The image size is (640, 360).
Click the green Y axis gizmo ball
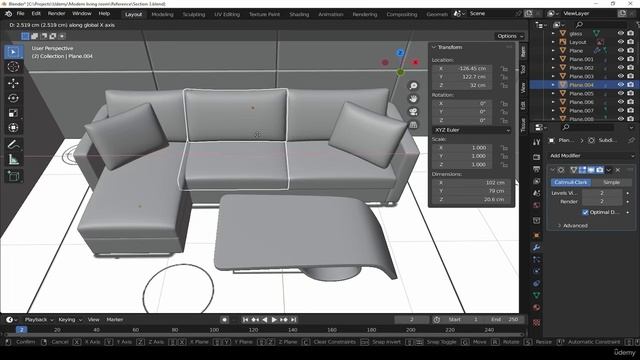(x=400, y=72)
